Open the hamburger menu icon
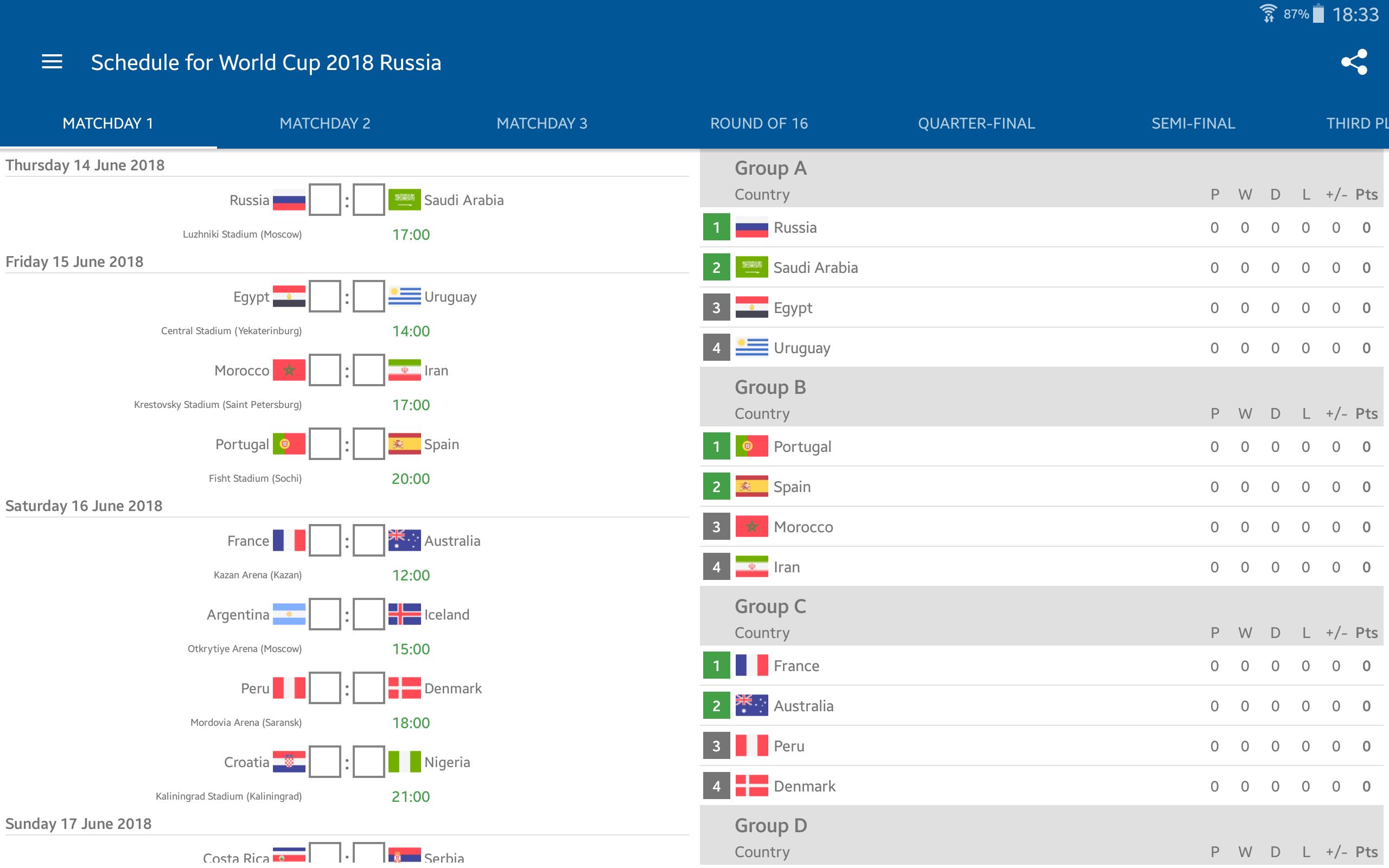The width and height of the screenshot is (1389, 868). (51, 62)
